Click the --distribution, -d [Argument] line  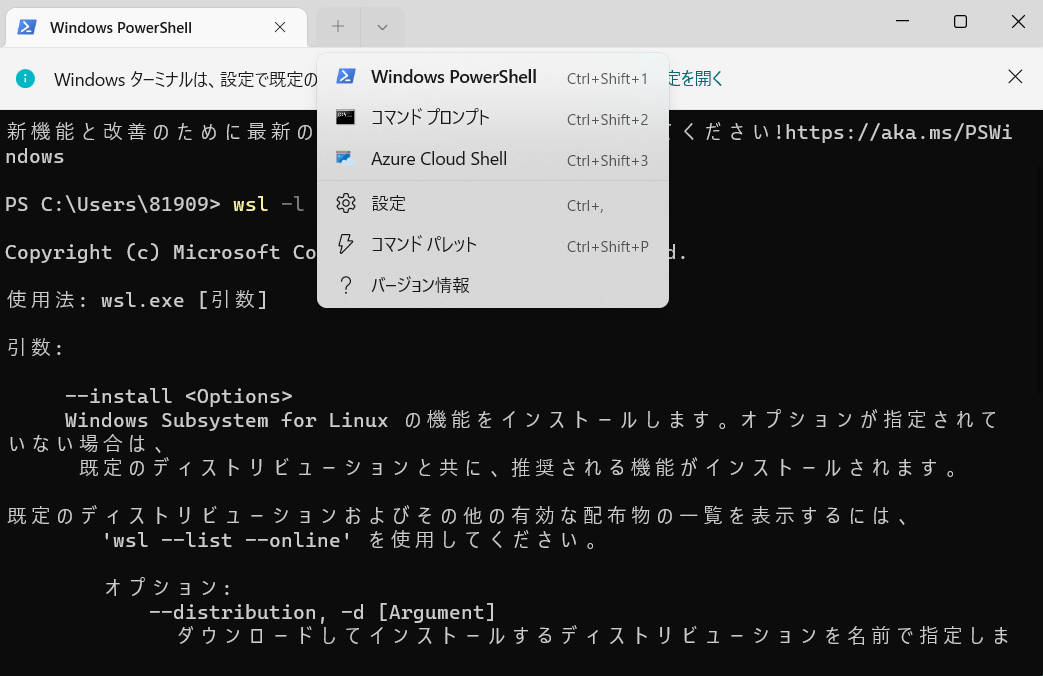pyautogui.click(x=322, y=611)
